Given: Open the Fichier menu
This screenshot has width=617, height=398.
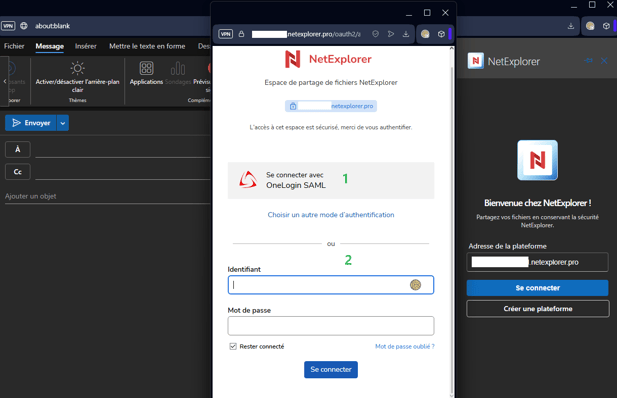Looking at the screenshot, I should point(14,46).
